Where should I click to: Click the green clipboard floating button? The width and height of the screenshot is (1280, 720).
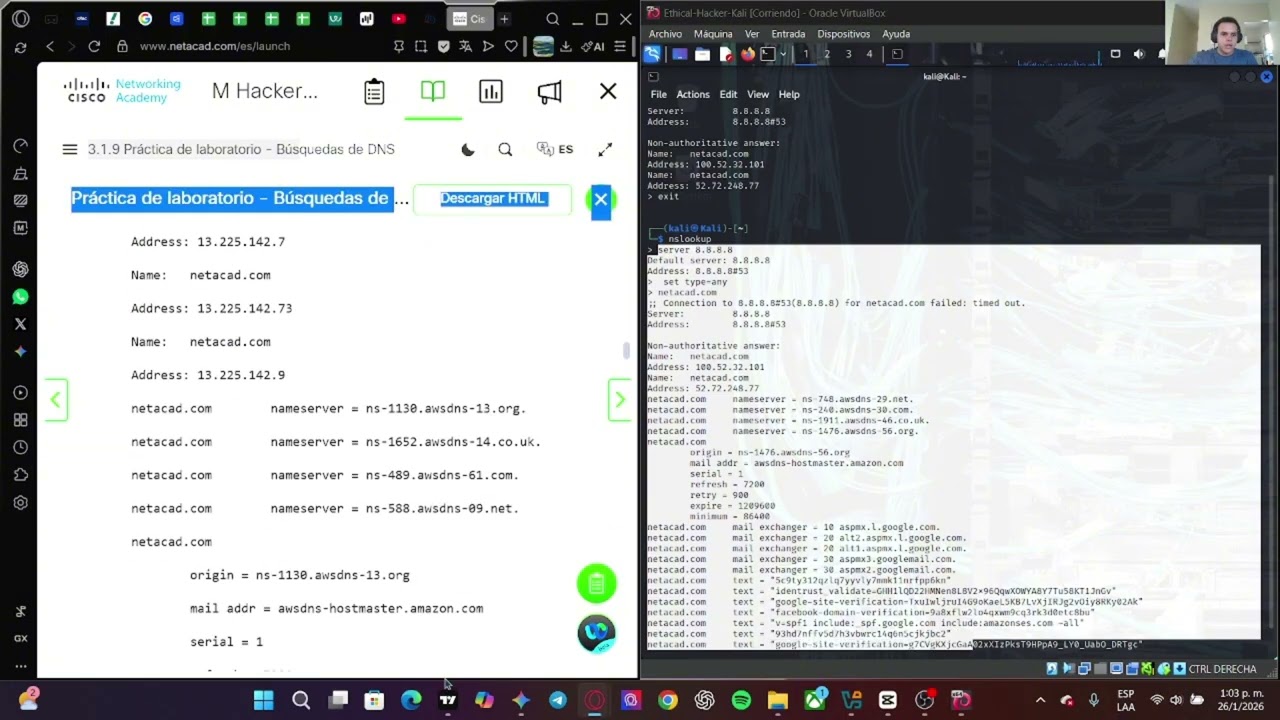[597, 584]
